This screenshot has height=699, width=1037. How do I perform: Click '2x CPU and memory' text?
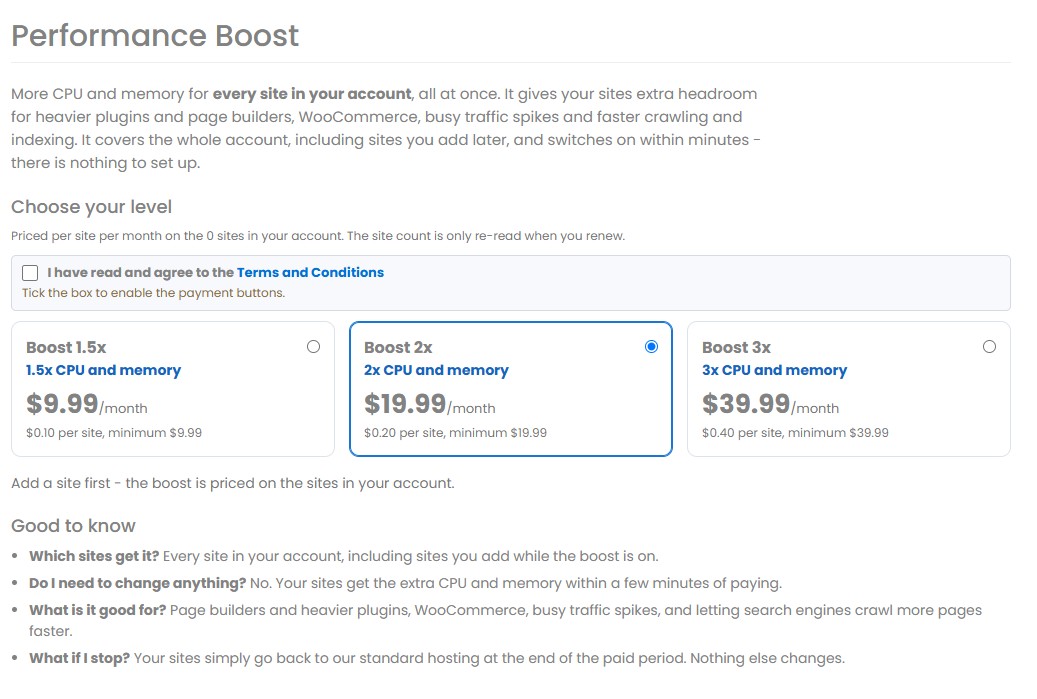(x=436, y=370)
